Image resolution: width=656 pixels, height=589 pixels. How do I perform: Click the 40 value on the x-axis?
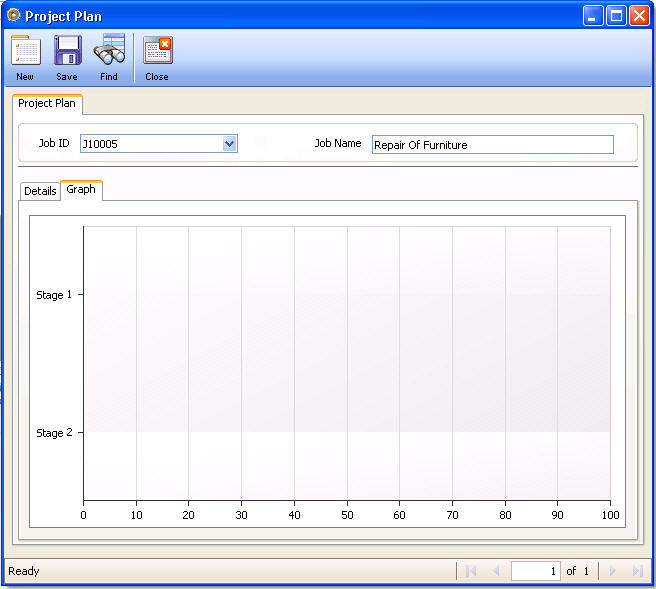pos(295,515)
